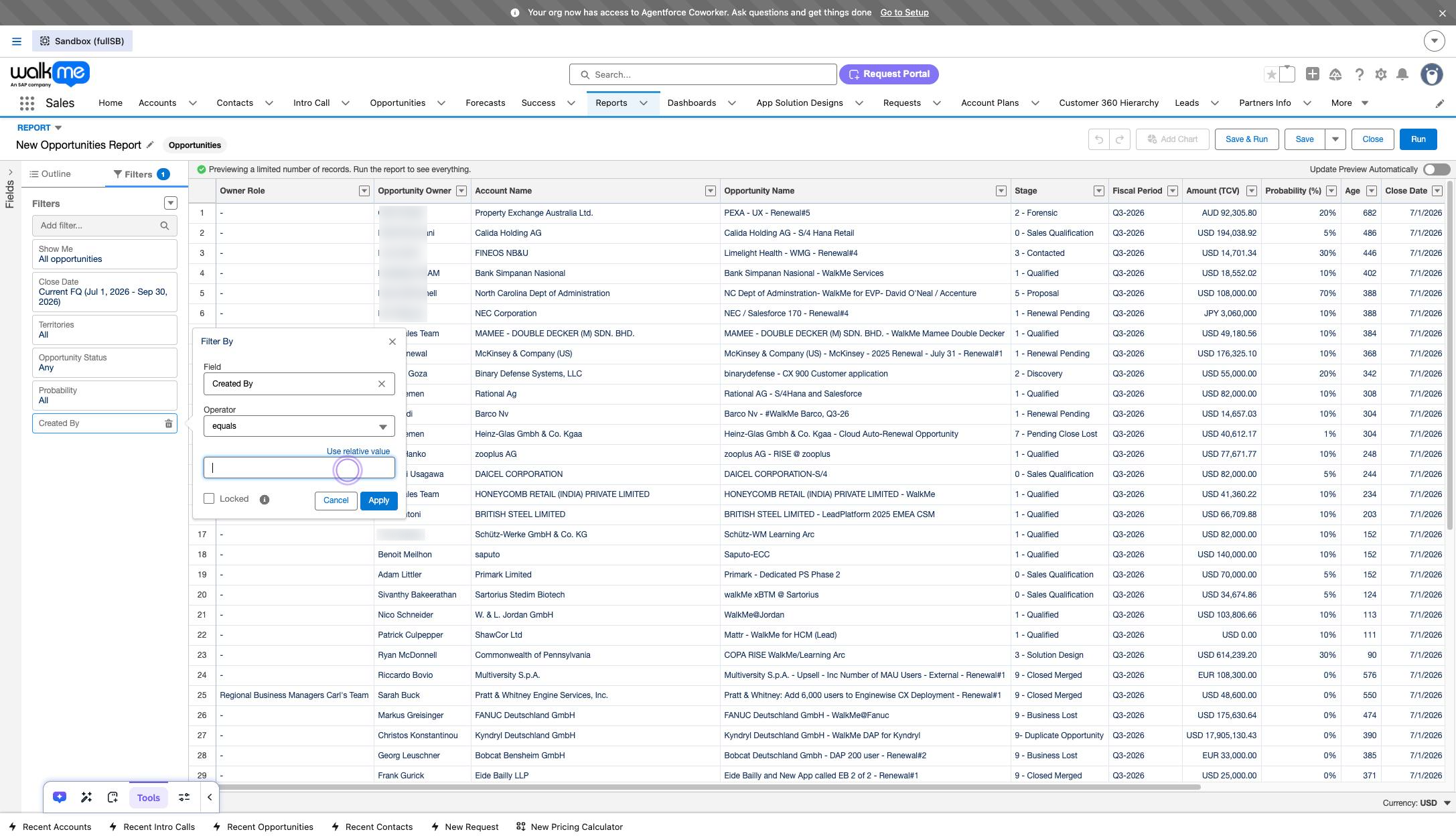Viewport: 1456px width, 840px height.
Task: Open the Salesforce Help question mark icon
Action: [x=1359, y=75]
